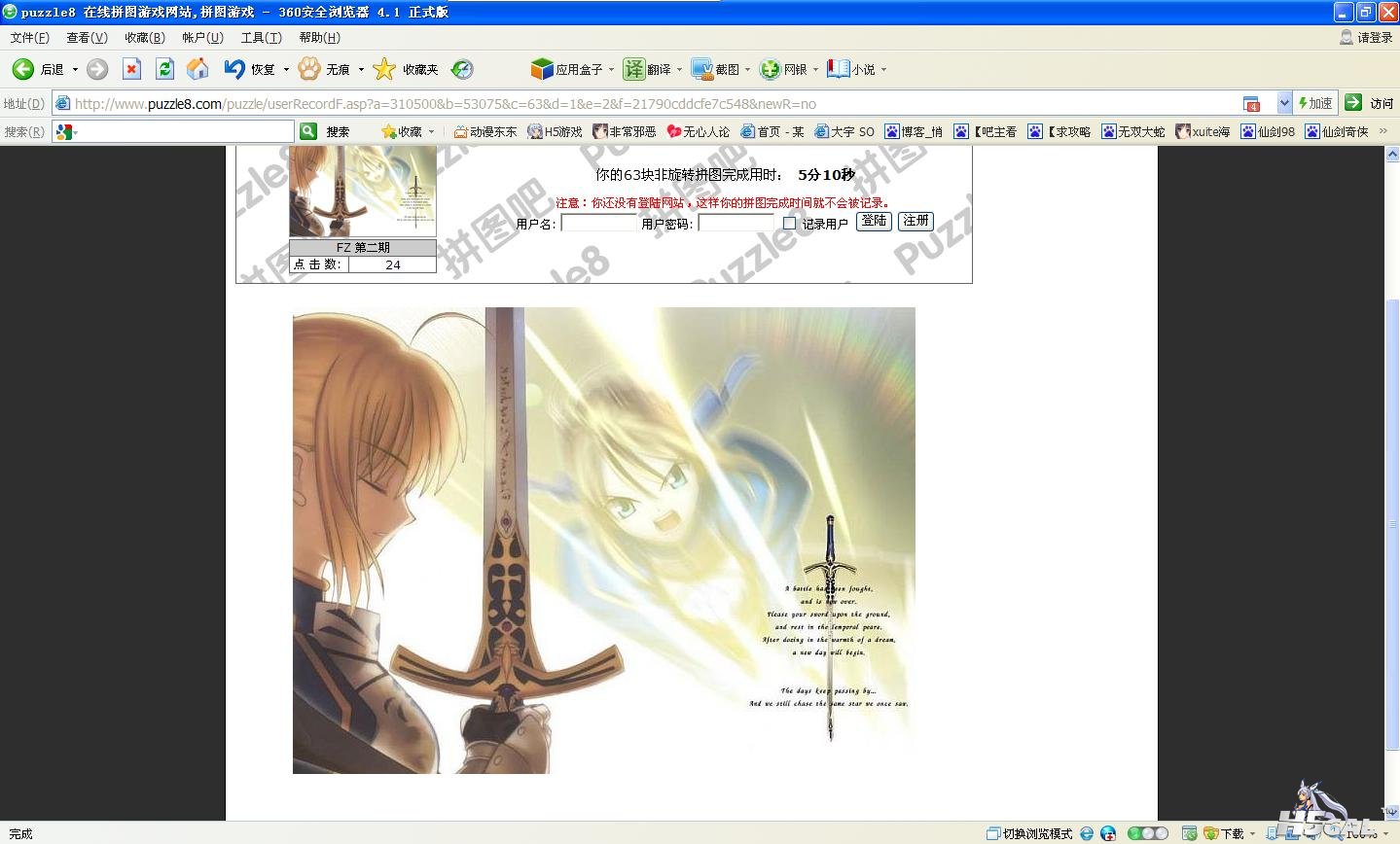1400x844 pixels.
Task: Open the 帮助(H) menu
Action: click(x=319, y=37)
